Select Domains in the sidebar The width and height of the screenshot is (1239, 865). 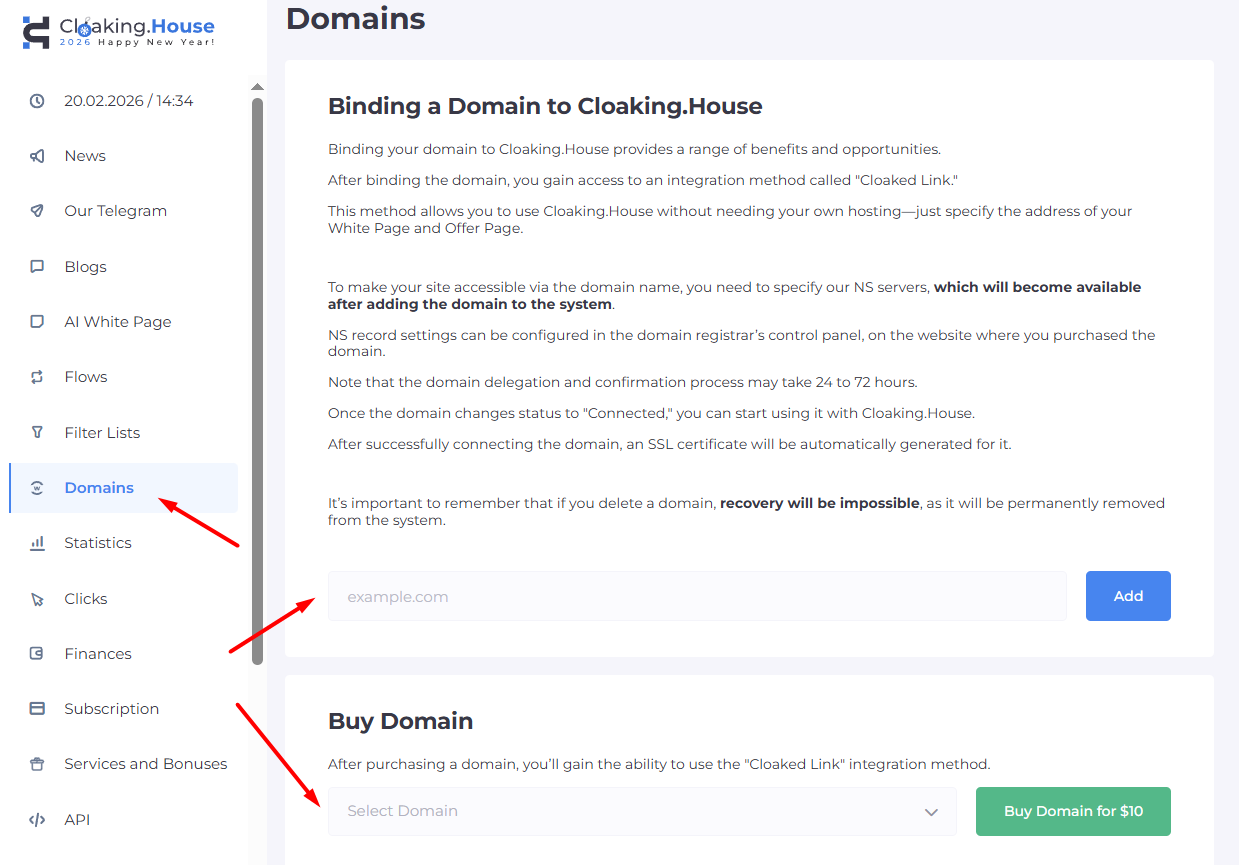click(99, 488)
